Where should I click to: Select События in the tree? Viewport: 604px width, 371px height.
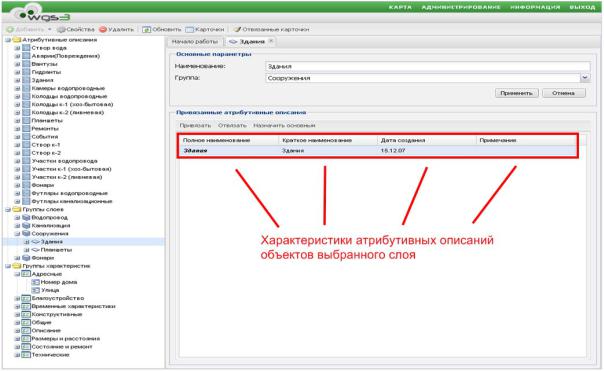[45, 137]
